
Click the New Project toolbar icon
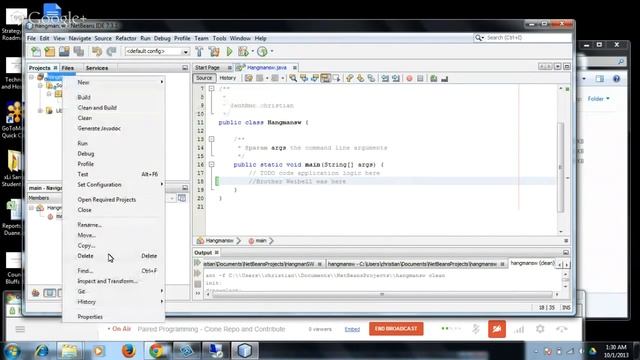click(50, 51)
